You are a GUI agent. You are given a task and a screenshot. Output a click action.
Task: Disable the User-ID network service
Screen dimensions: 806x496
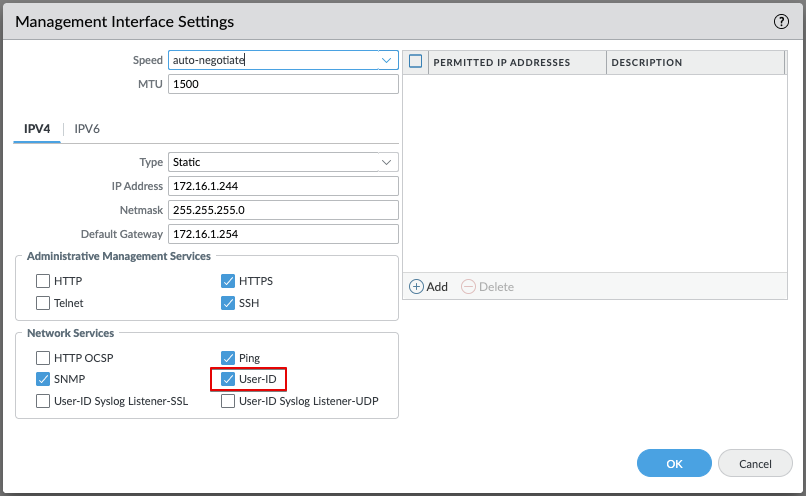(x=228, y=379)
